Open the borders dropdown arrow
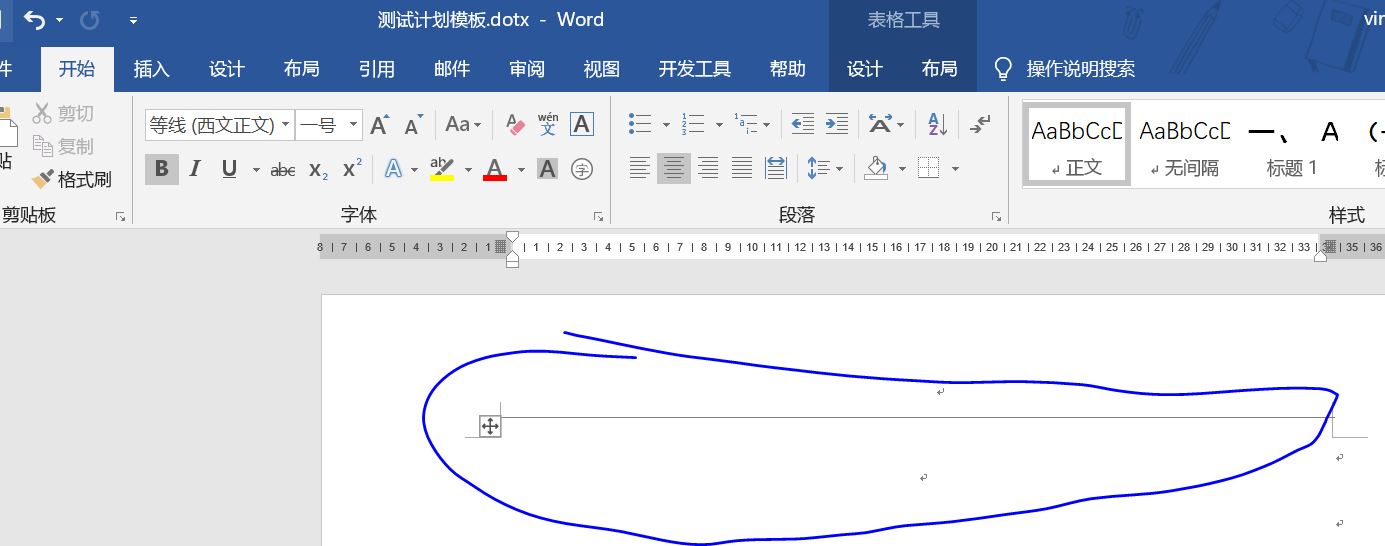Image resolution: width=1385 pixels, height=546 pixels. point(955,169)
